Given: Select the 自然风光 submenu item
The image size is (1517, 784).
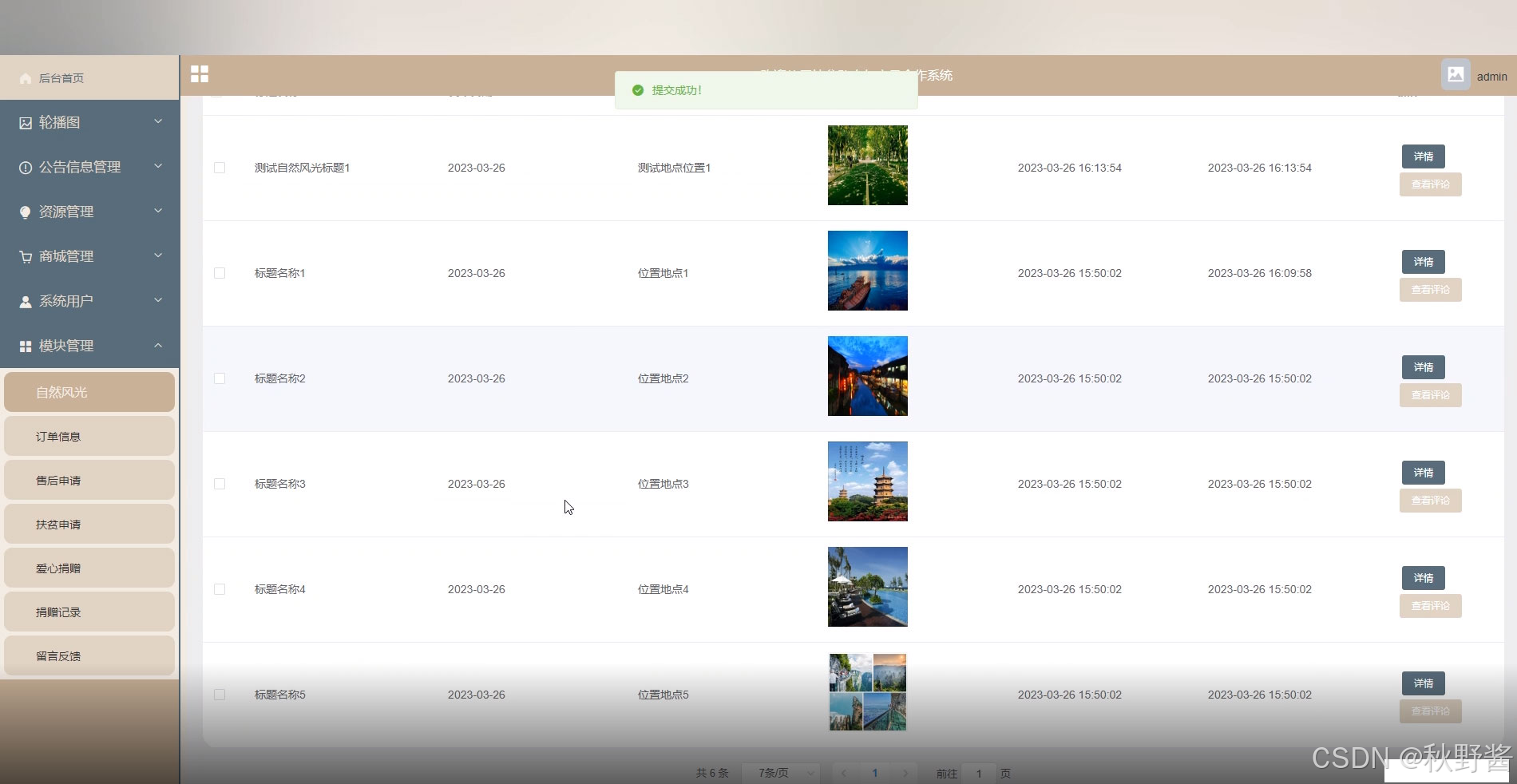Looking at the screenshot, I should tap(89, 392).
